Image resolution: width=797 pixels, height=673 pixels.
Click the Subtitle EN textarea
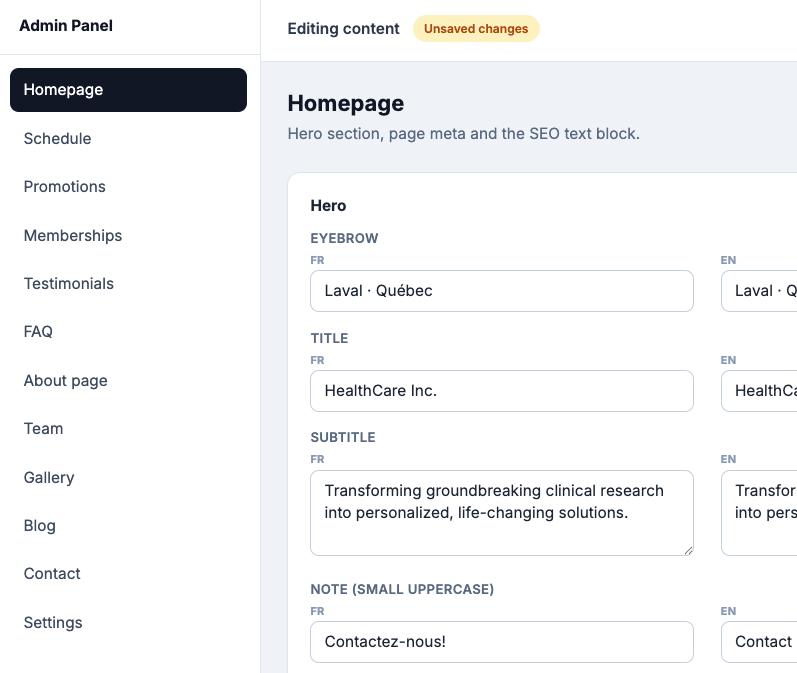759,513
